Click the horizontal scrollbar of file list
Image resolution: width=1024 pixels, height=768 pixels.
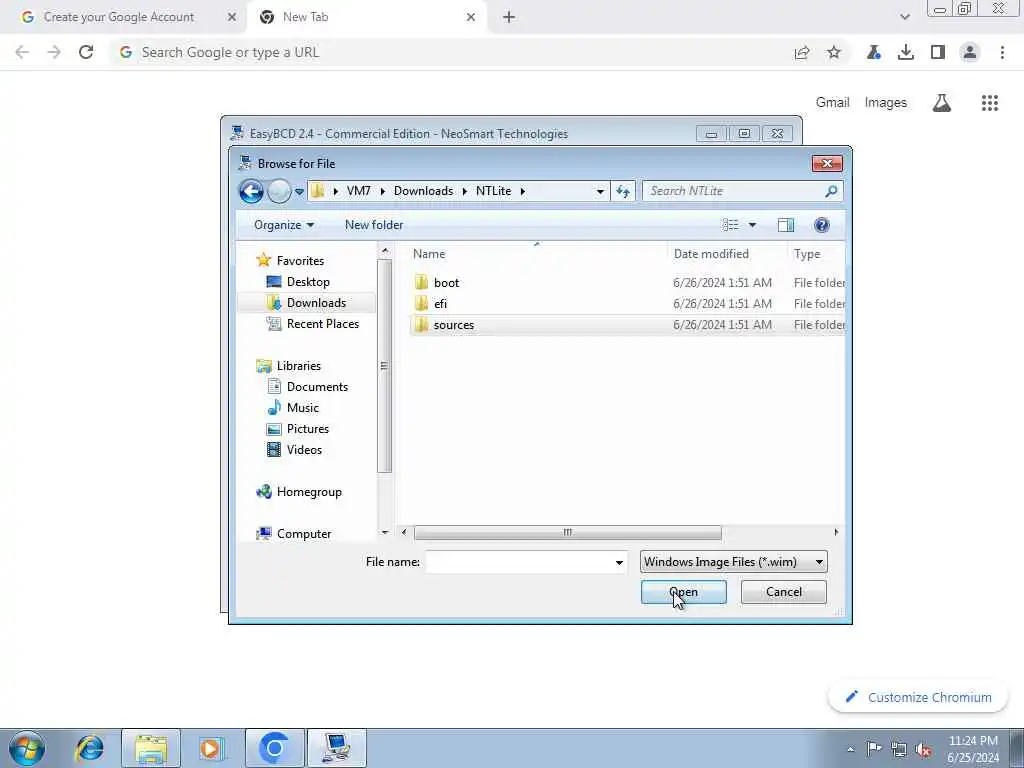coord(568,532)
